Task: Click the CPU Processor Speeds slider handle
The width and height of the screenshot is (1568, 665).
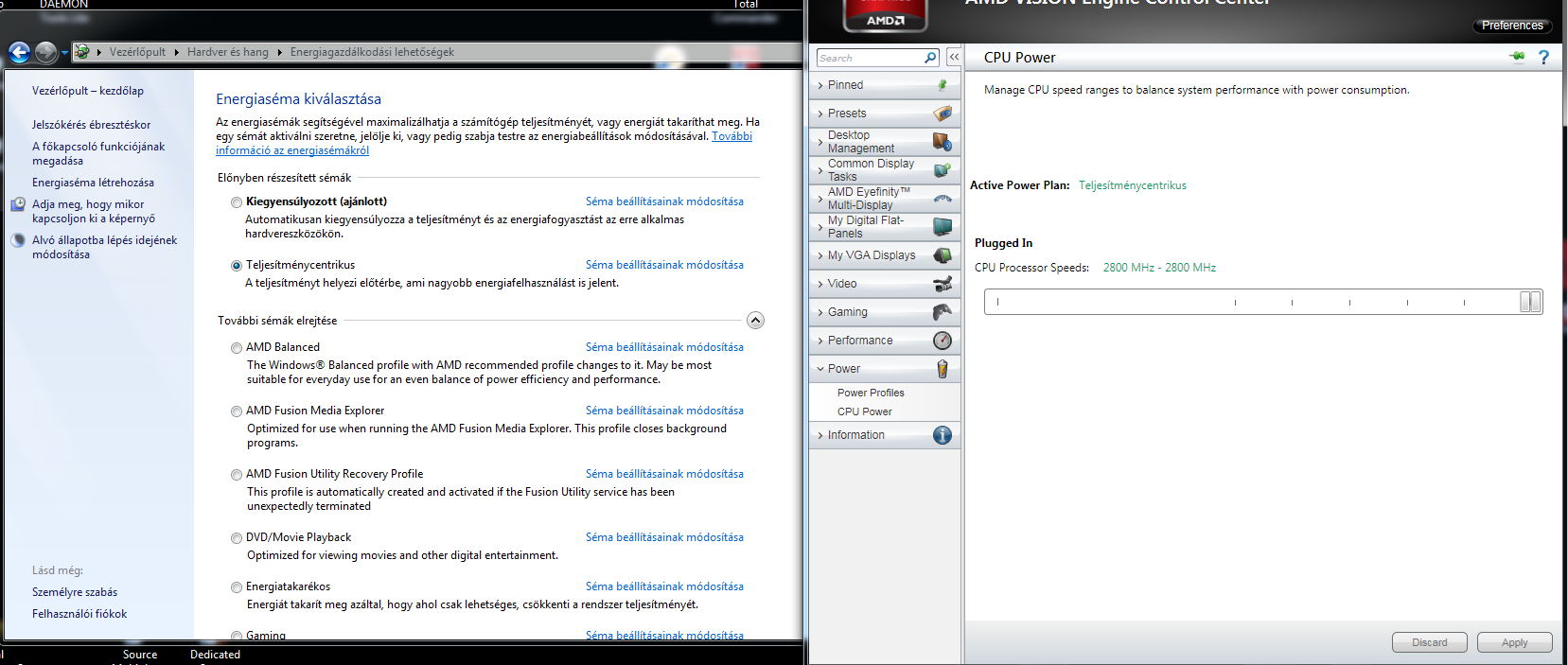Action: pyautogui.click(x=1530, y=302)
